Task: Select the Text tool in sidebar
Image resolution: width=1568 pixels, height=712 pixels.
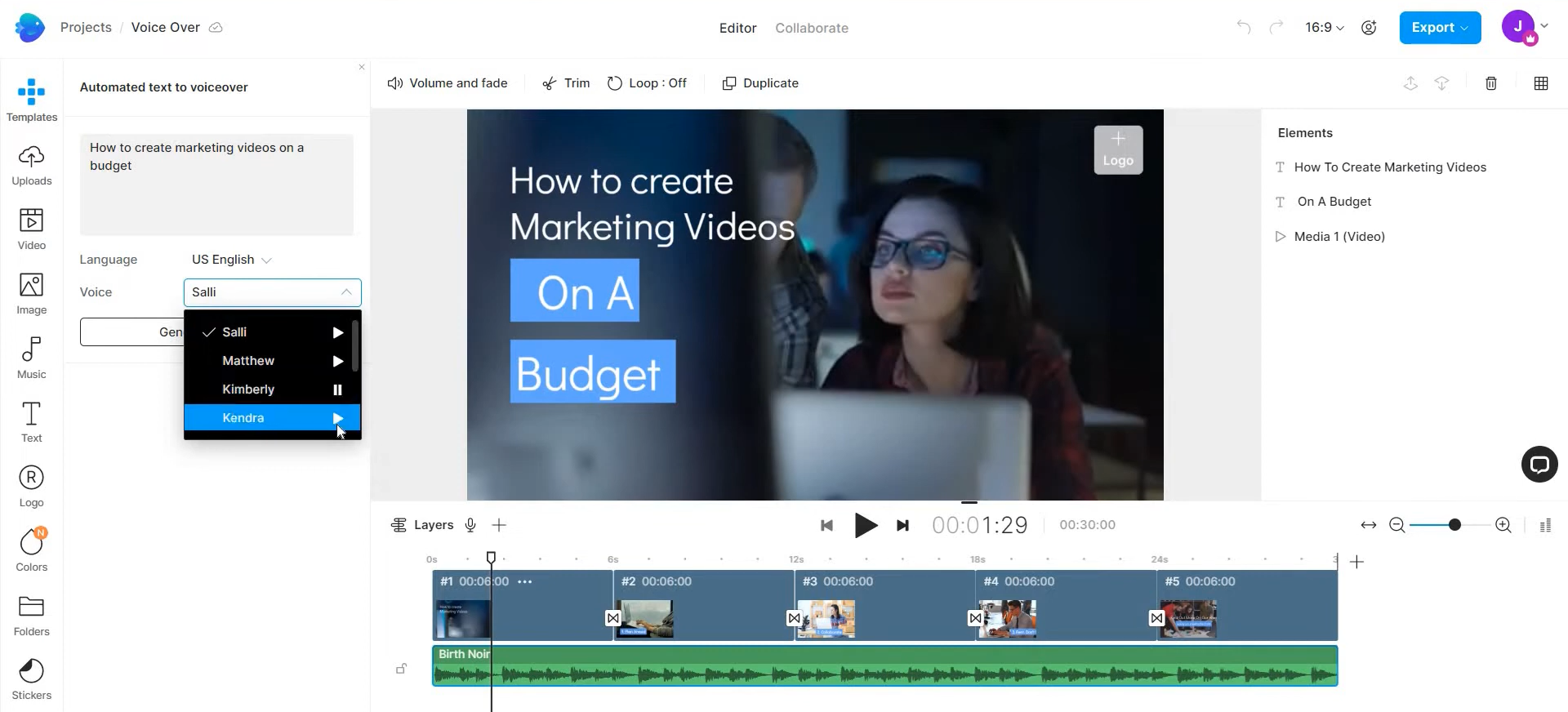Action: click(32, 422)
